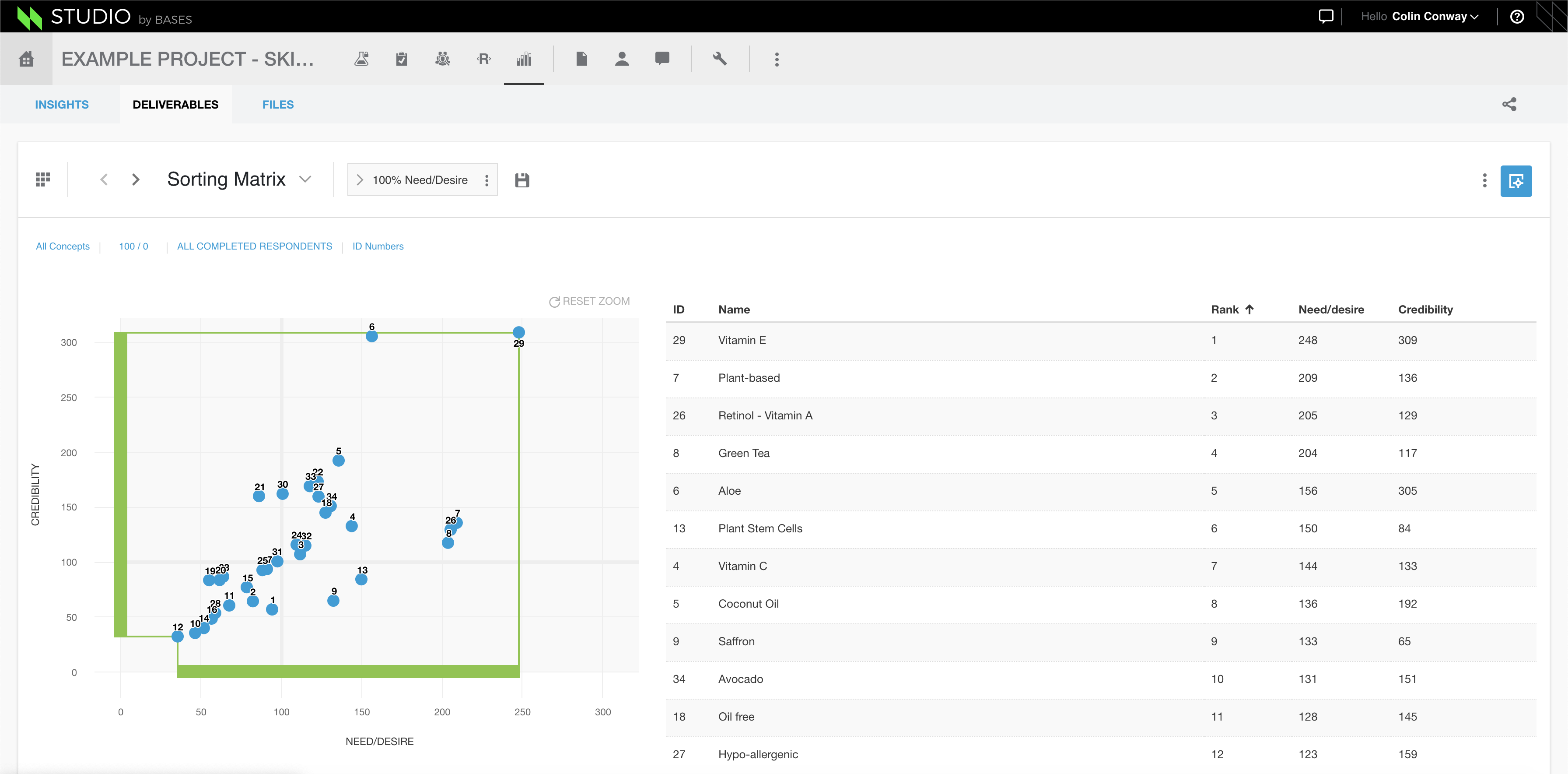Switch to the INSIGHTS tab
The image size is (1568, 774).
click(x=62, y=104)
